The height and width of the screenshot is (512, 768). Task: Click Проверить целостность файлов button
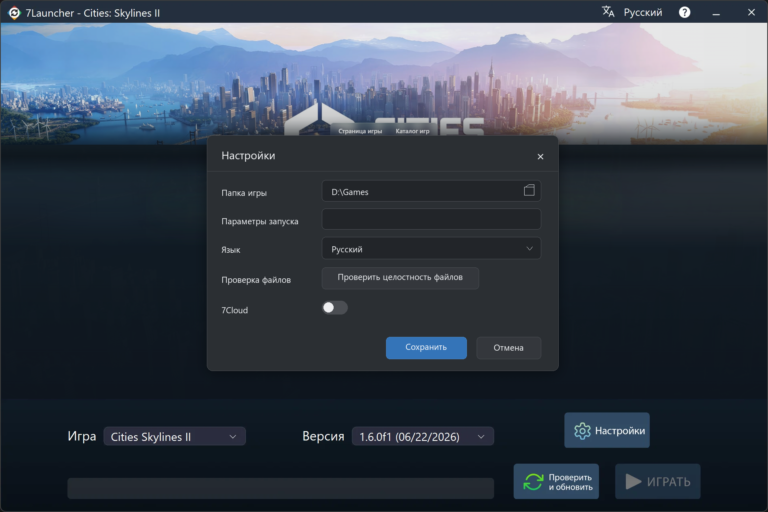pyautogui.click(x=400, y=278)
